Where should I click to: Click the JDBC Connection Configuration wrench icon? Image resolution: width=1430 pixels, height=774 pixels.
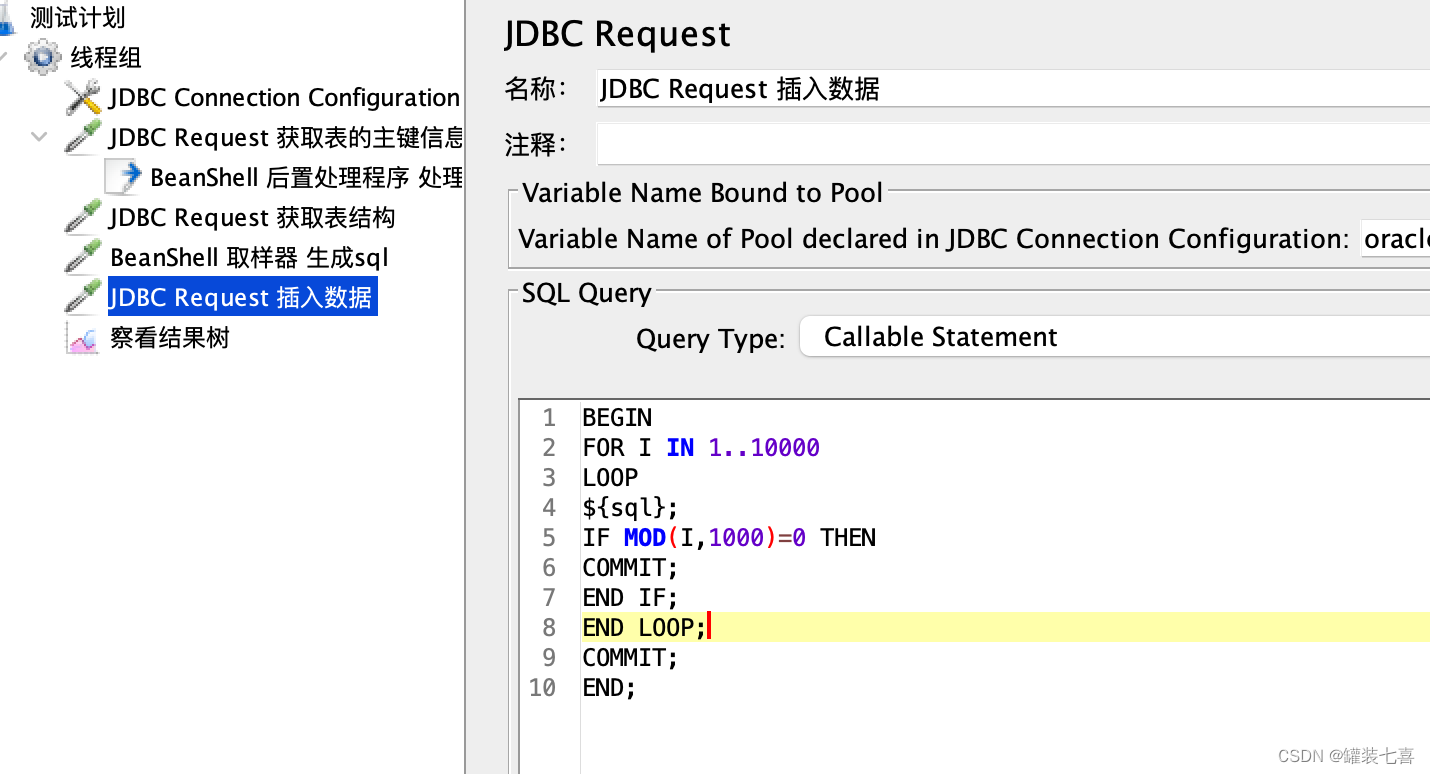(83, 97)
